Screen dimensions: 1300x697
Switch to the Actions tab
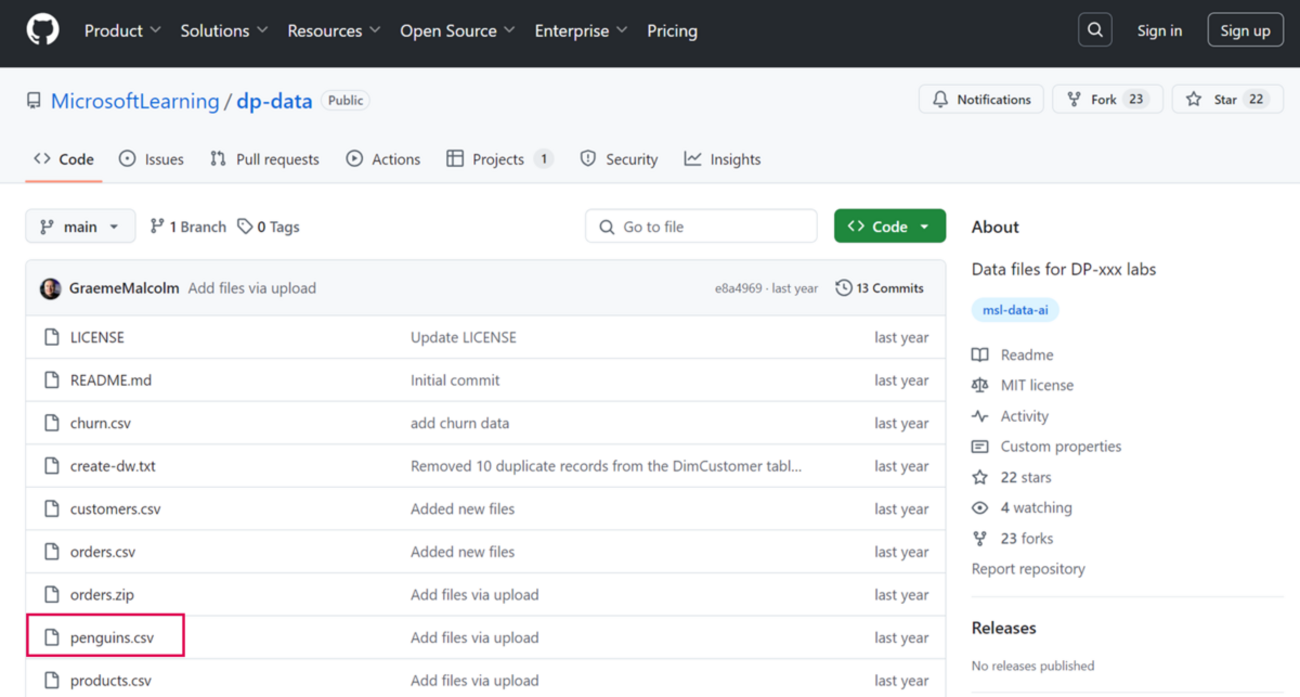point(383,159)
